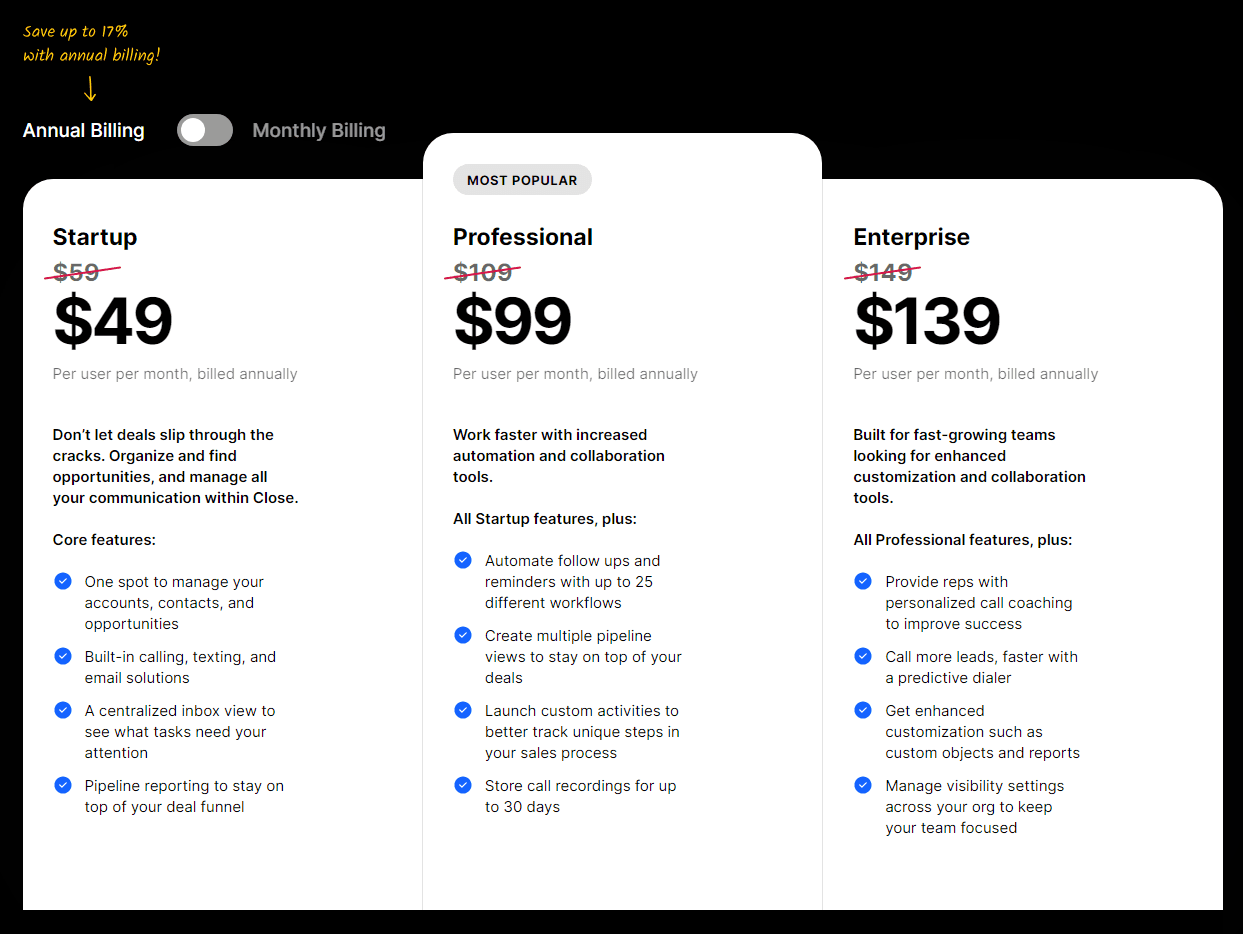Click the checkmark next to 'Pipeline reporting' feature
Screen dimensions: 1243x934
(x=63, y=785)
